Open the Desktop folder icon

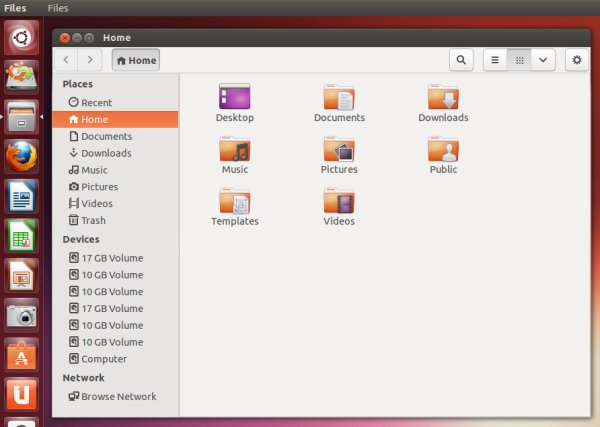click(235, 98)
